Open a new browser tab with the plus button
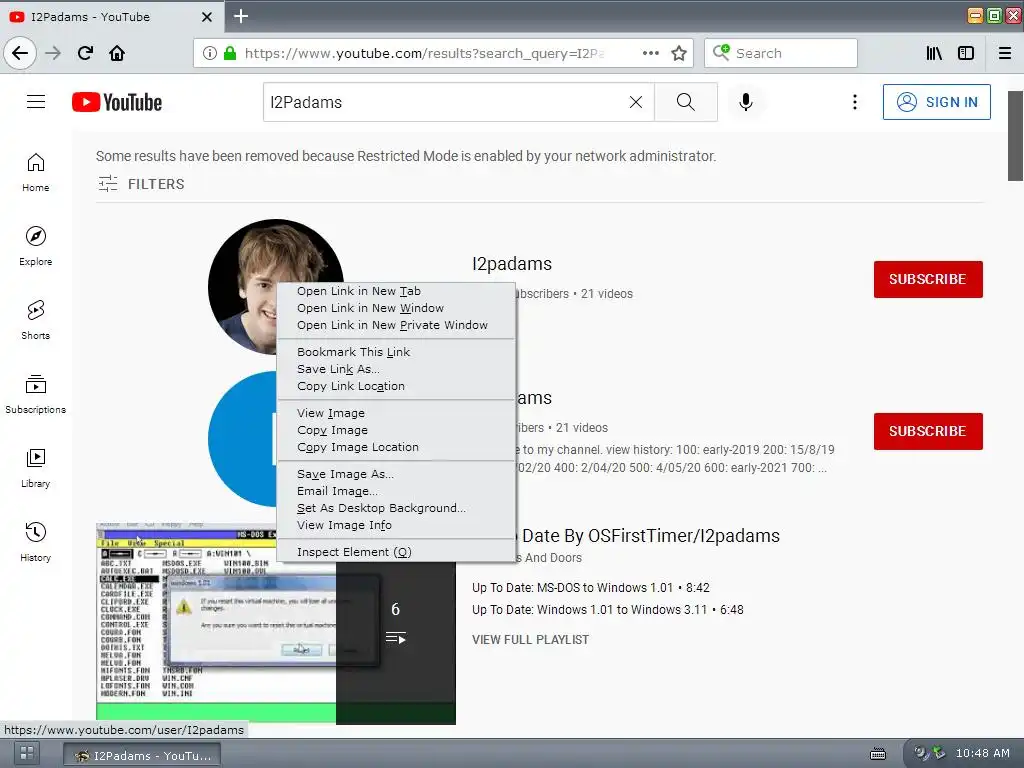This screenshot has width=1024, height=768. pos(241,16)
